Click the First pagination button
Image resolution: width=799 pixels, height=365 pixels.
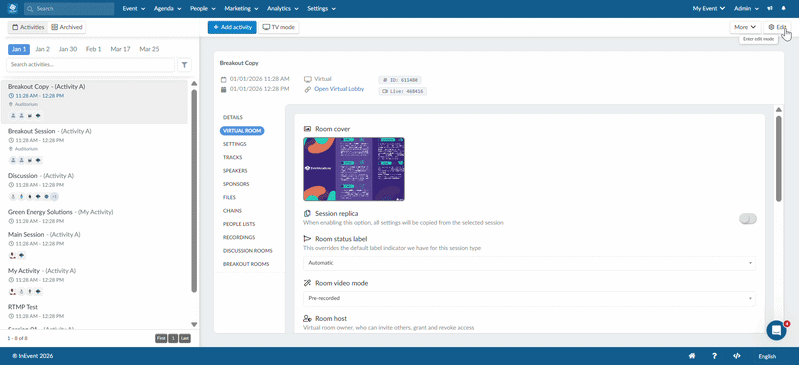pos(161,338)
